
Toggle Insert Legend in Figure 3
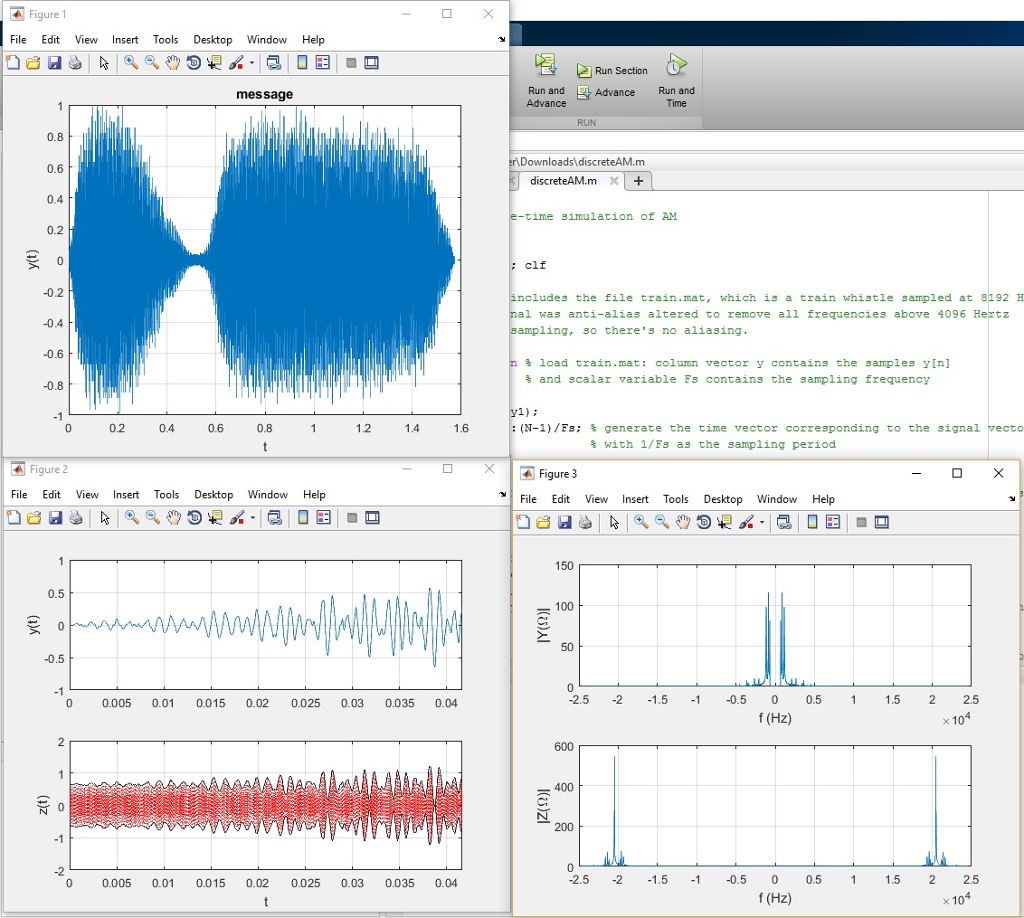pos(832,522)
